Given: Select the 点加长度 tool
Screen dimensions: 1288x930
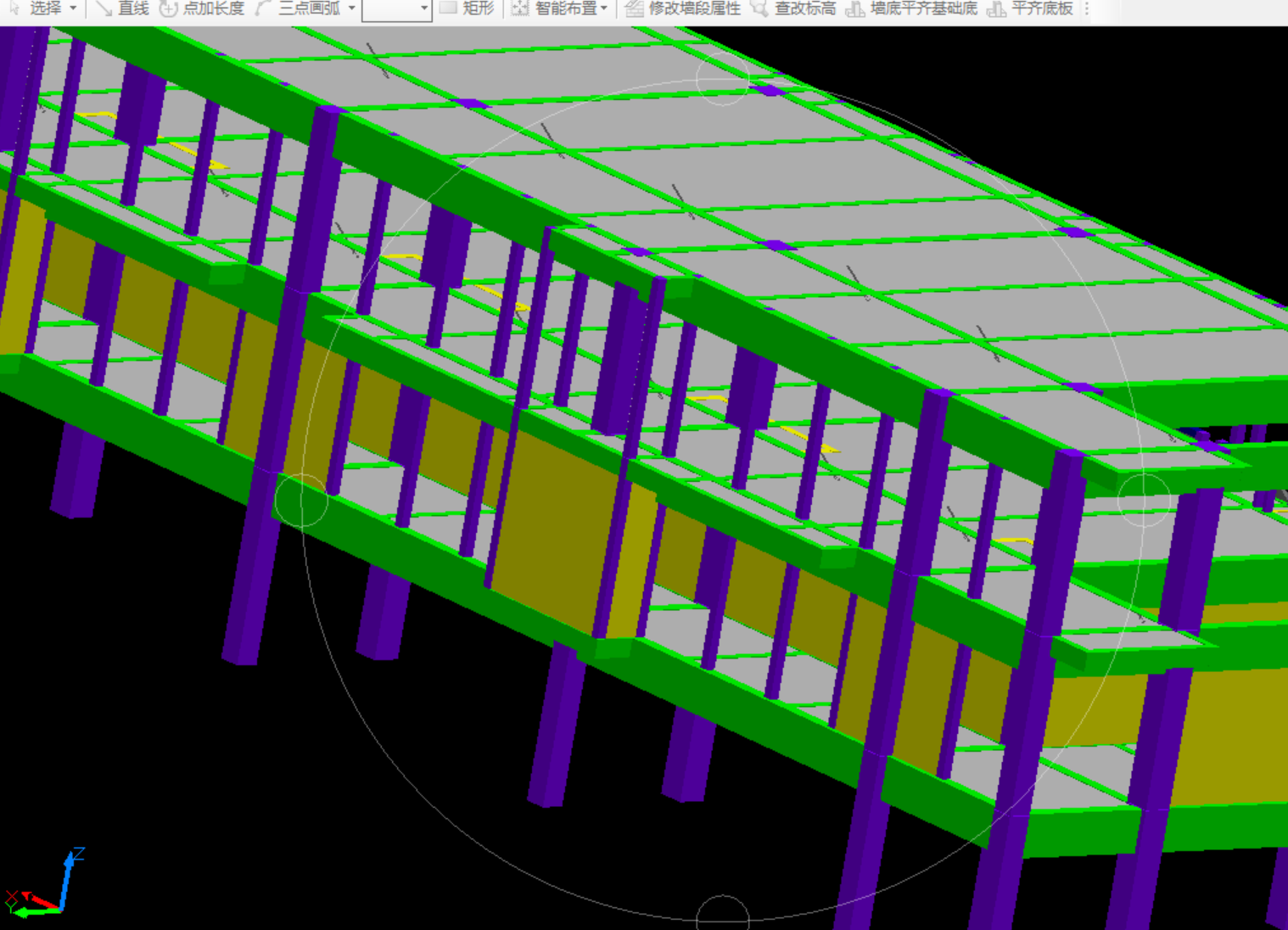Looking at the screenshot, I should 203,8.
